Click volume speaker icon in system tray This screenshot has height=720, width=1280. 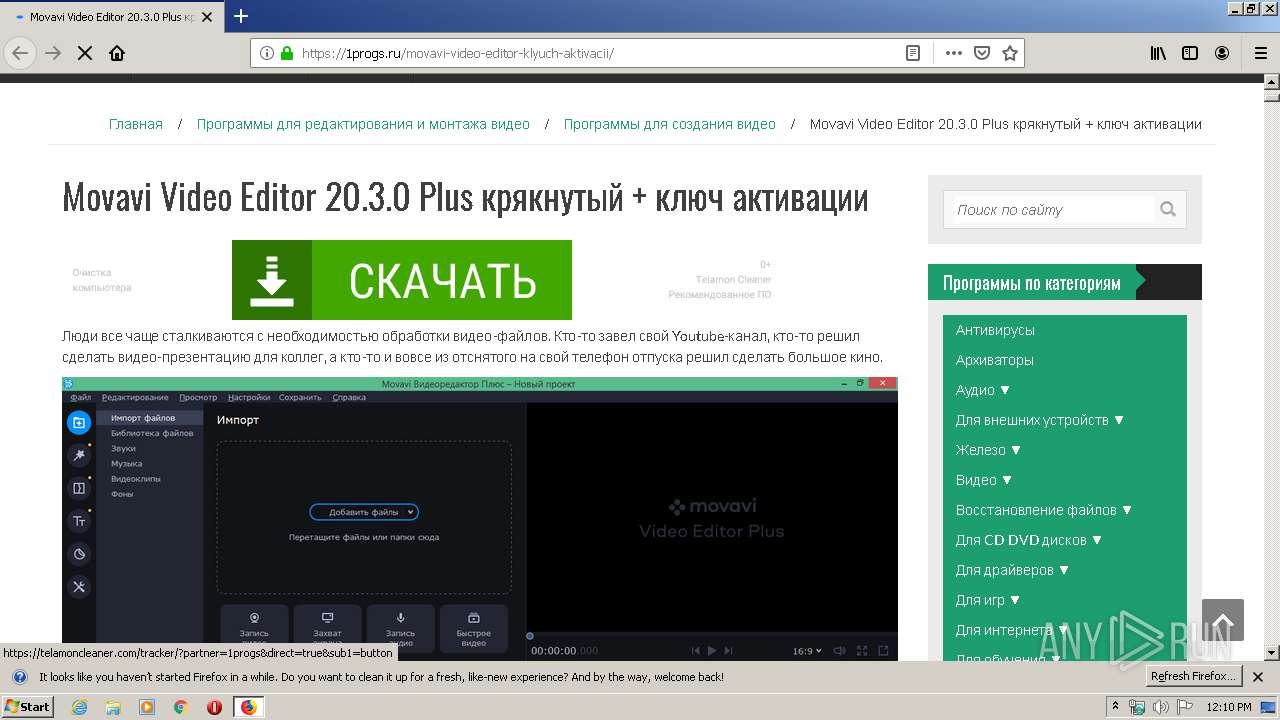pos(1161,707)
